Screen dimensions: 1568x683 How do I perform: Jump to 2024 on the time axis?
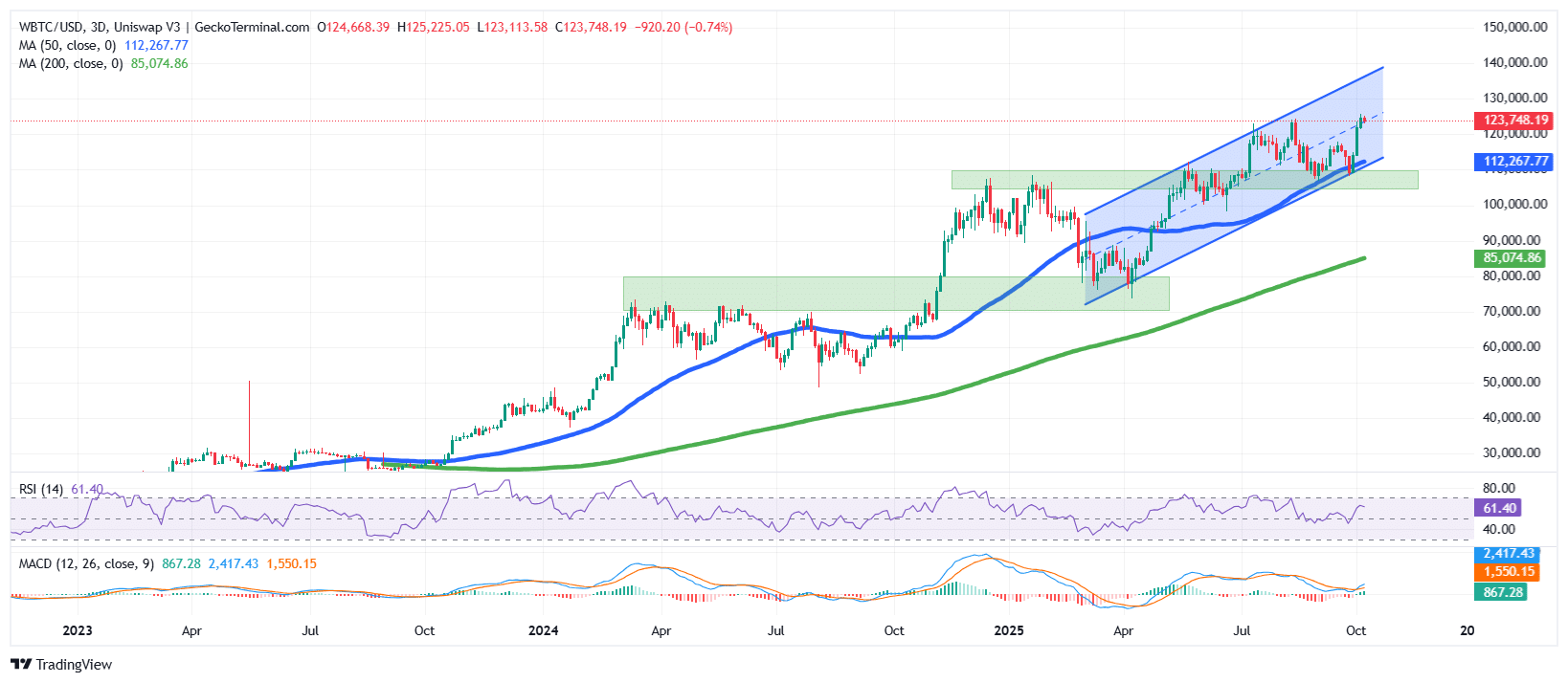543,631
